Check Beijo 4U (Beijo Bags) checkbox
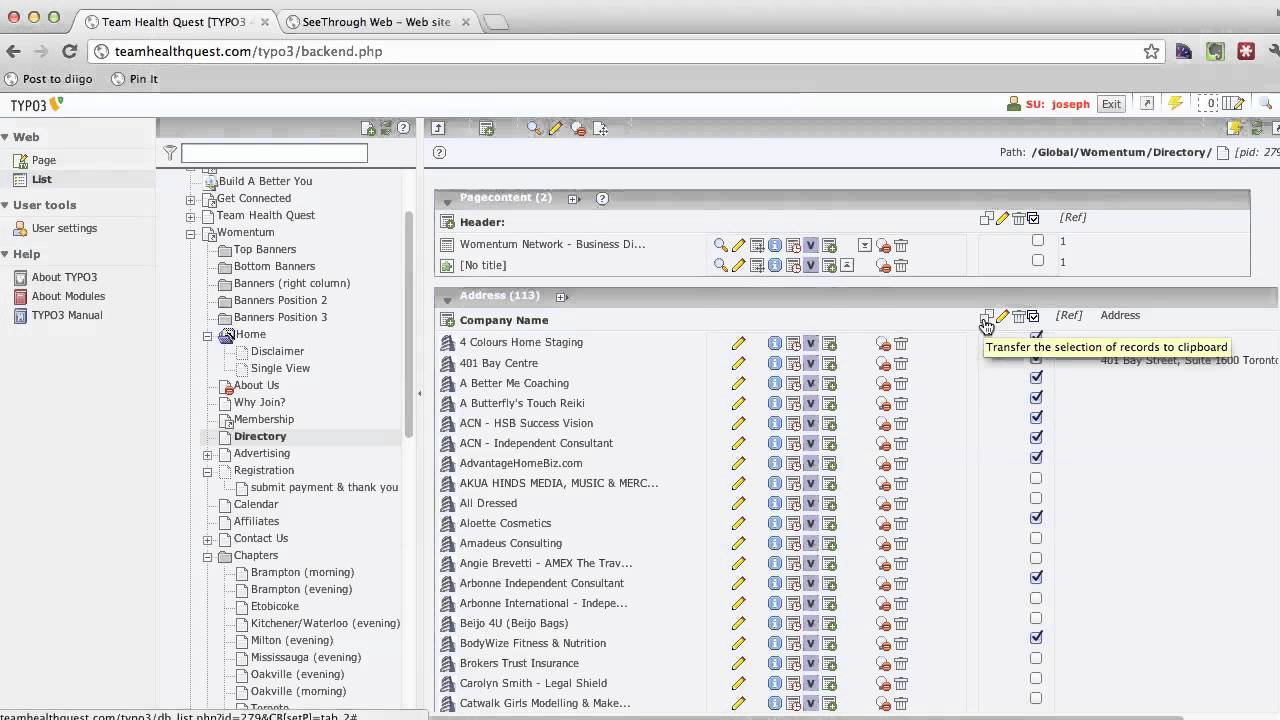The width and height of the screenshot is (1280, 720). [x=1036, y=618]
